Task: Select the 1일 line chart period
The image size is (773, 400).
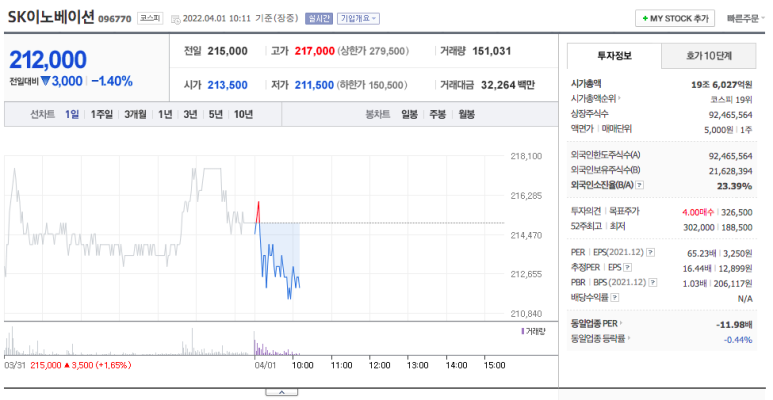Action: [72, 114]
